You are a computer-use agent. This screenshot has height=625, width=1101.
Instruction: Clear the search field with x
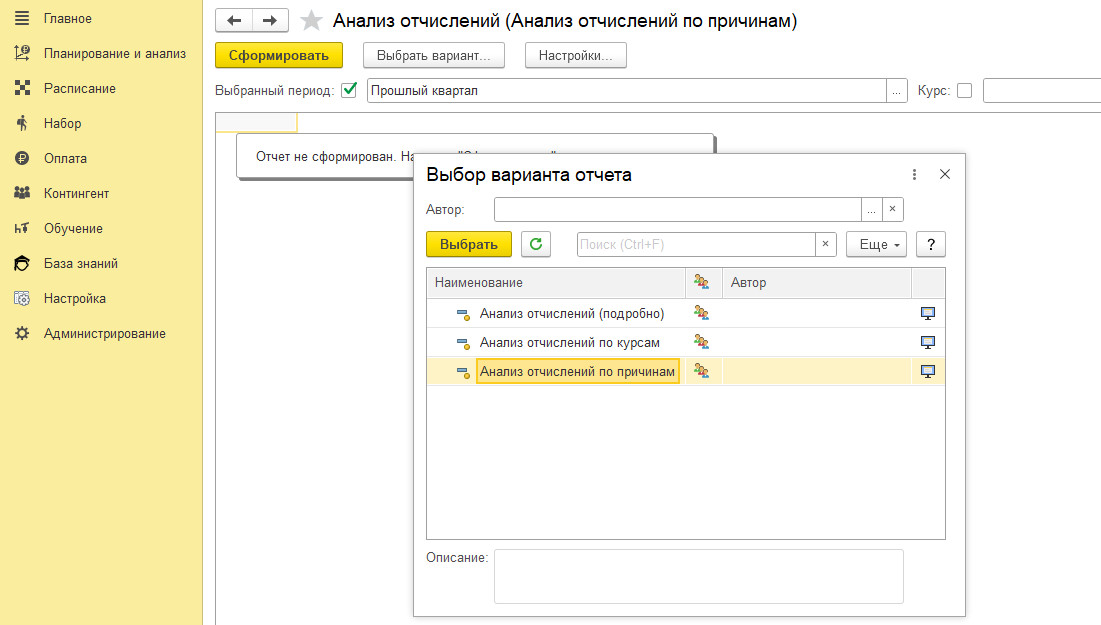coord(826,244)
